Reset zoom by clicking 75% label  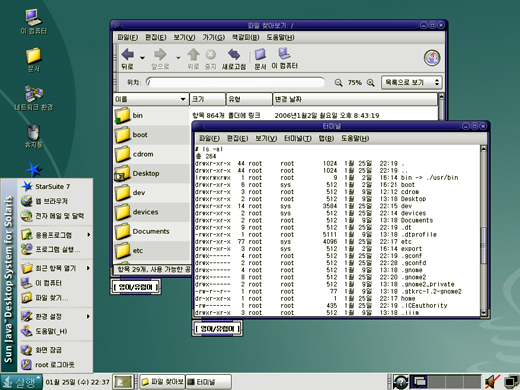(355, 83)
